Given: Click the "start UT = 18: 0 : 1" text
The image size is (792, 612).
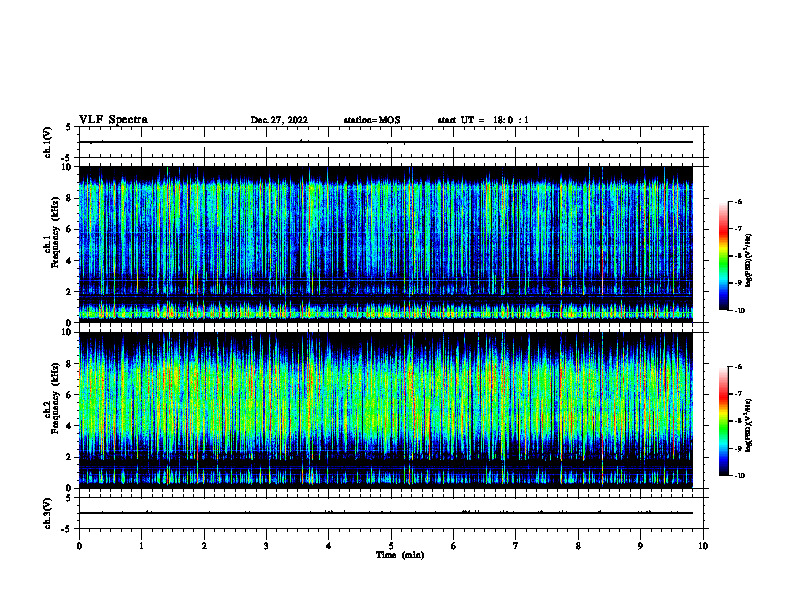Looking at the screenshot, I should 483,120.
